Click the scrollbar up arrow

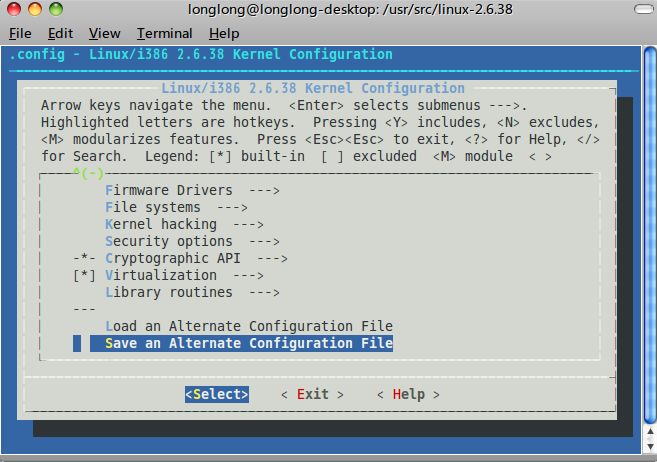(x=650, y=432)
